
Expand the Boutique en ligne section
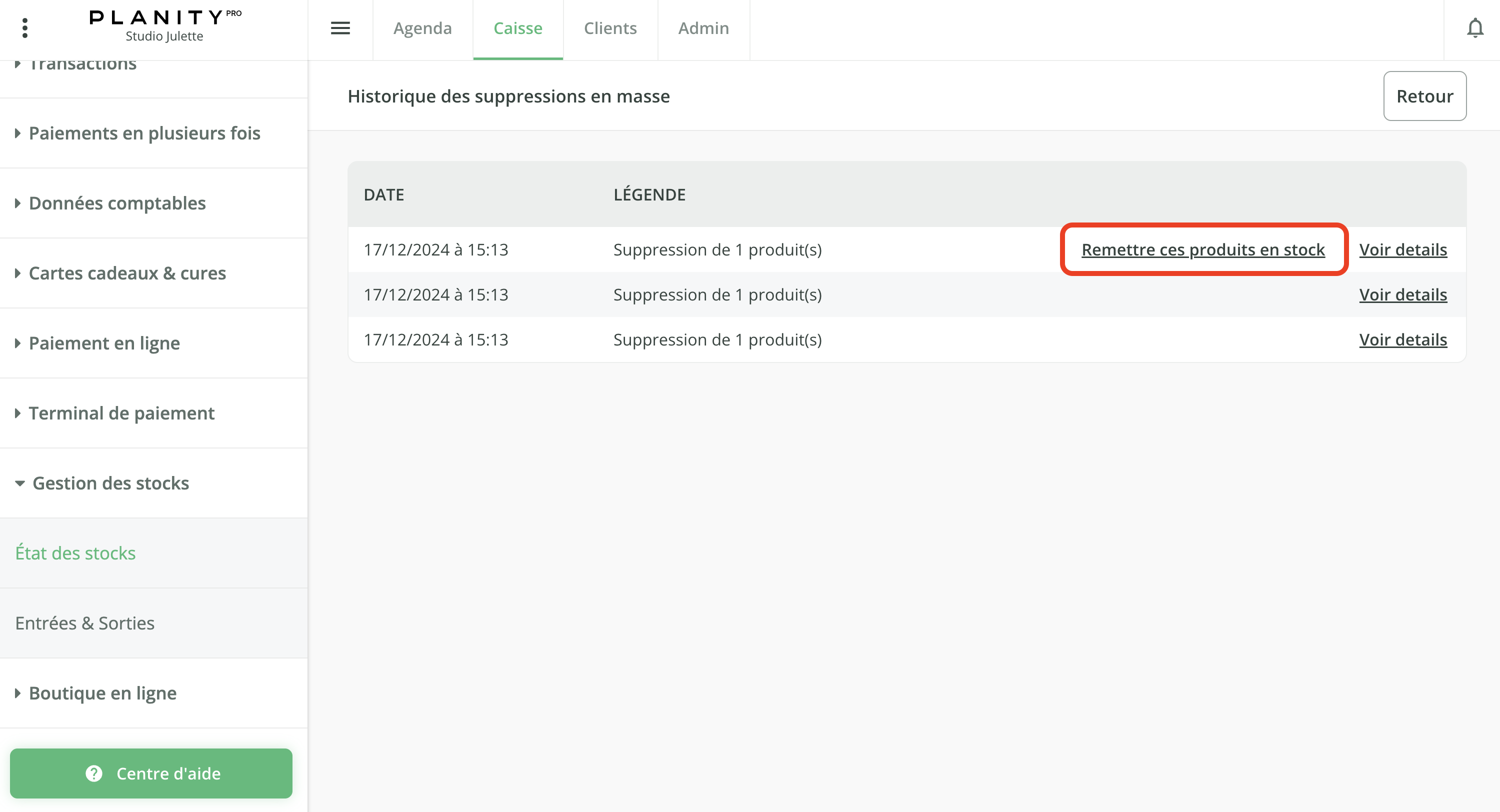pos(102,693)
